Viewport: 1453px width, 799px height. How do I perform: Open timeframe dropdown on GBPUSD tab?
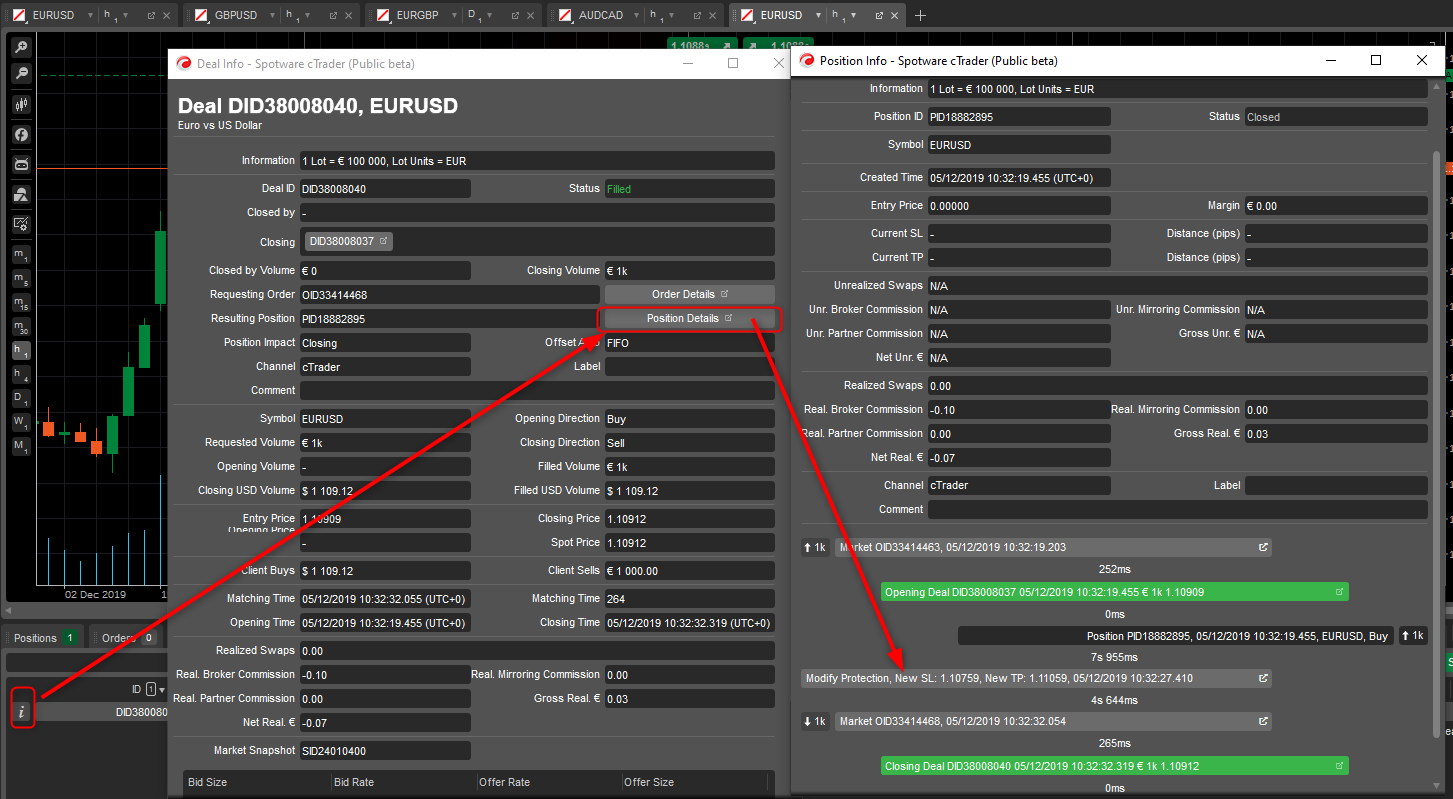[x=309, y=16]
